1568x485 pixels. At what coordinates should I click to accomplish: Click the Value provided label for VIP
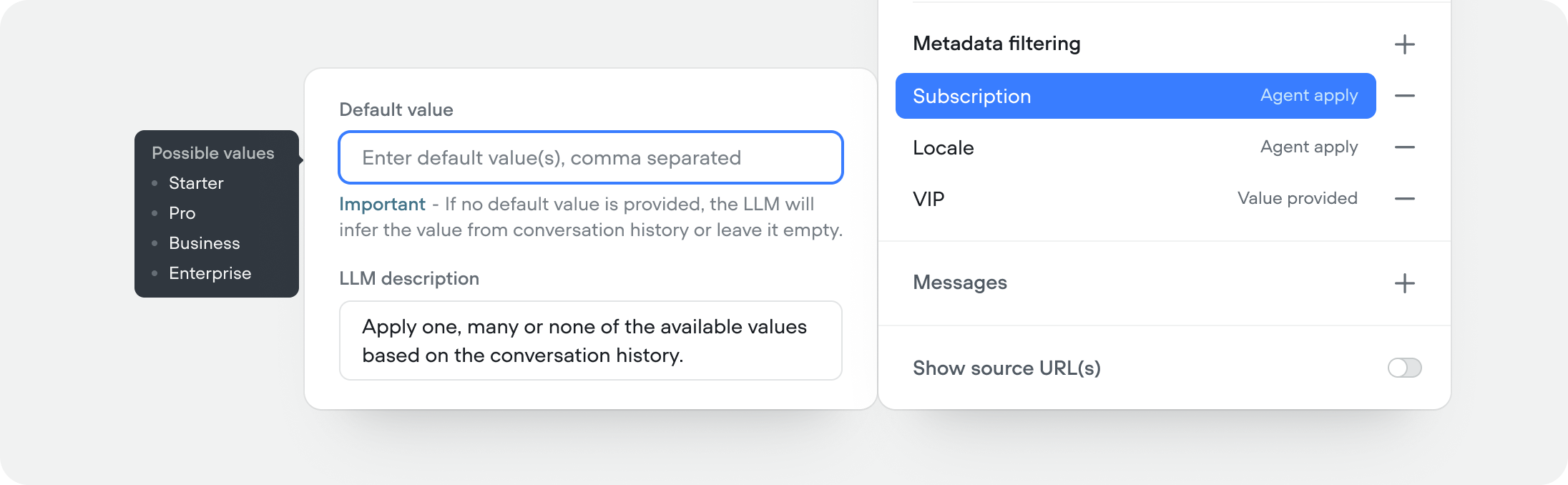point(1297,198)
